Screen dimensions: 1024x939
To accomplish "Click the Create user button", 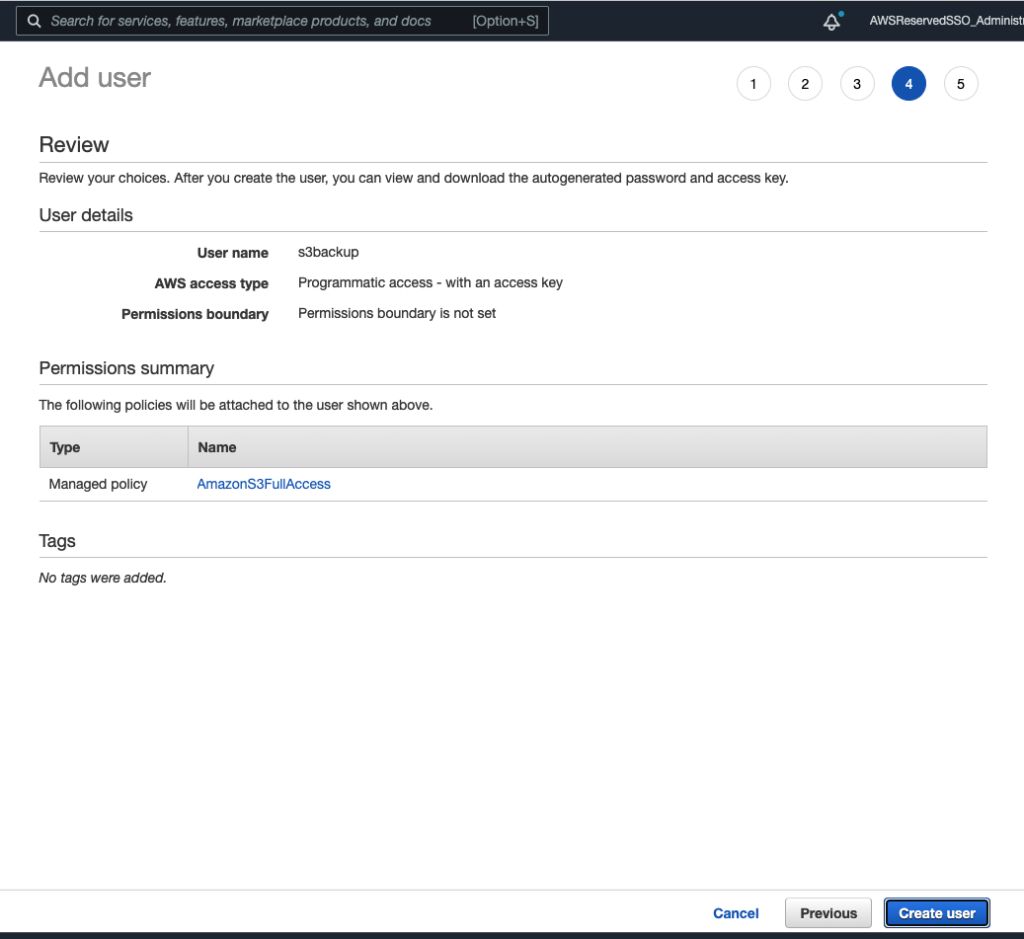I will pyautogui.click(x=936, y=913).
